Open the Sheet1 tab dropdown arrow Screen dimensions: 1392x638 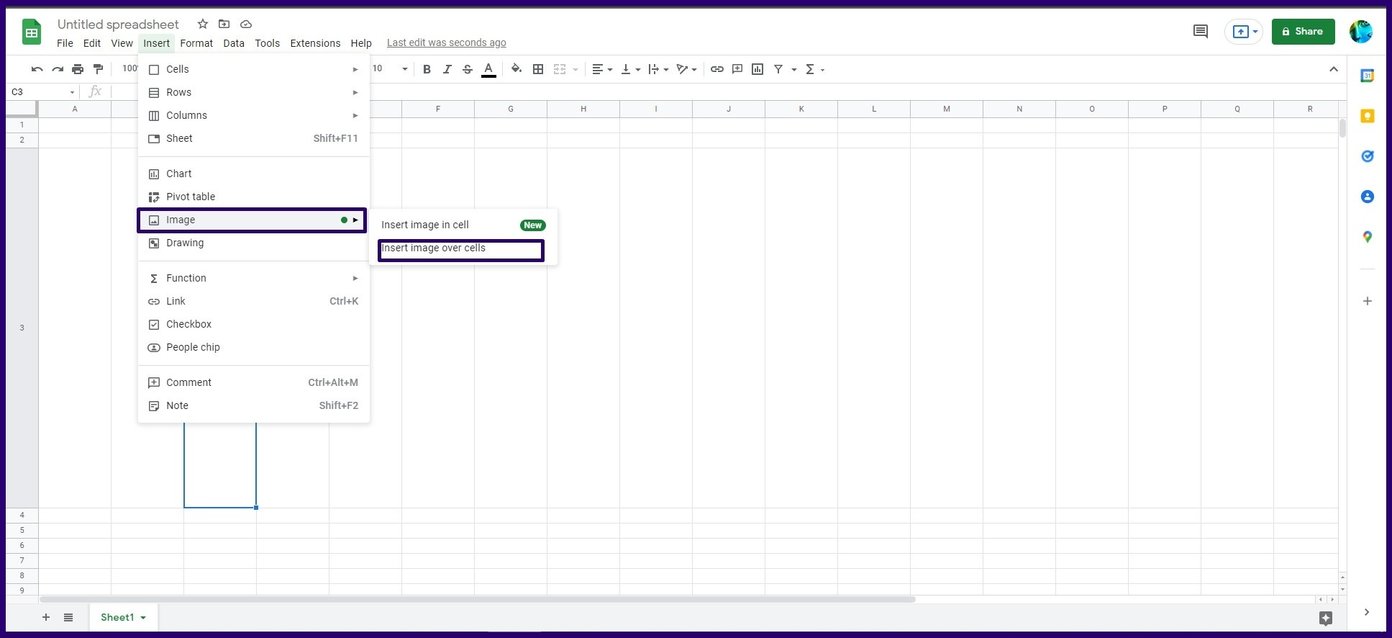click(143, 618)
